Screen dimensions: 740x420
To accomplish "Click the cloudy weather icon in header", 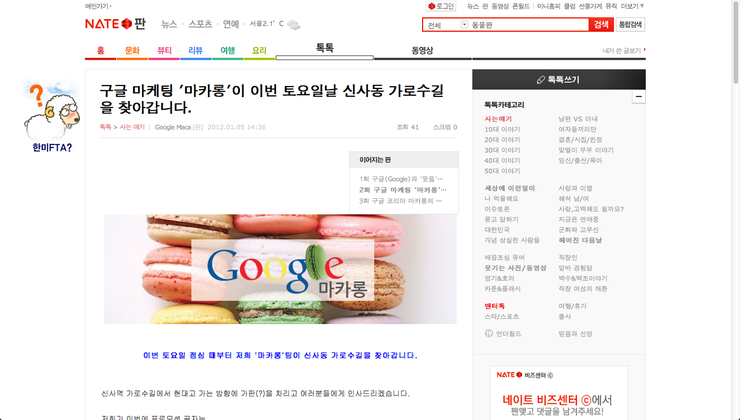I will pyautogui.click(x=295, y=24).
